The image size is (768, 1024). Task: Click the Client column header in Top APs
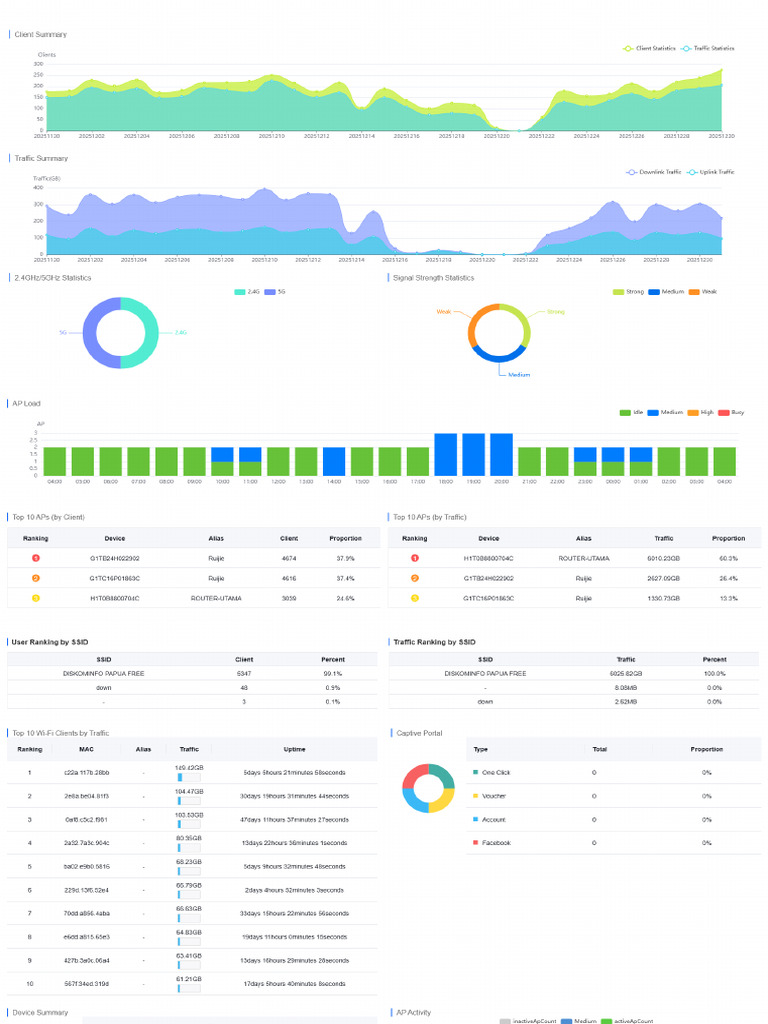click(289, 539)
